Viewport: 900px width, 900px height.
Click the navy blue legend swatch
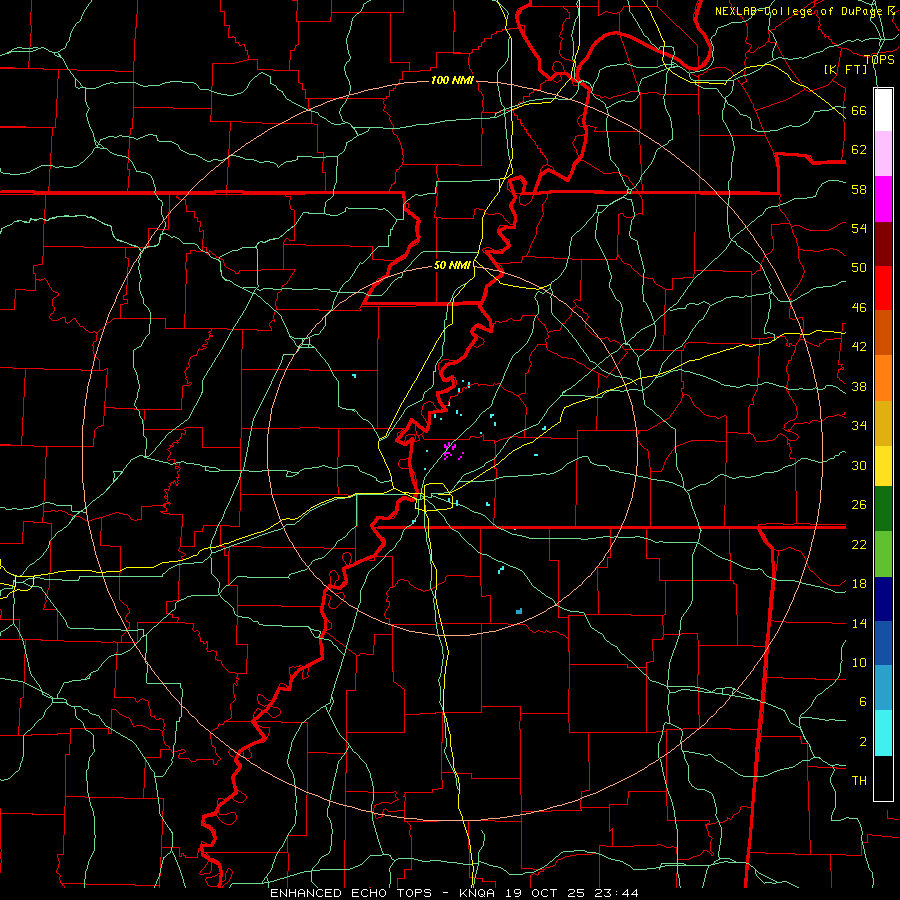click(x=883, y=599)
